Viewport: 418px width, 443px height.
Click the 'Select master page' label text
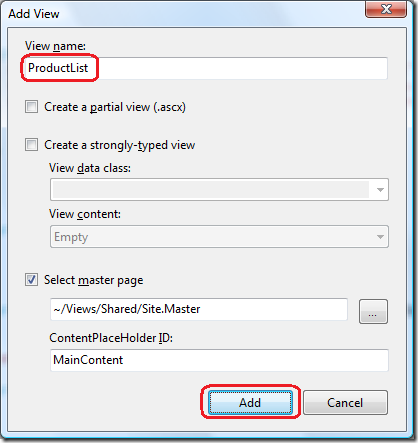(x=94, y=280)
